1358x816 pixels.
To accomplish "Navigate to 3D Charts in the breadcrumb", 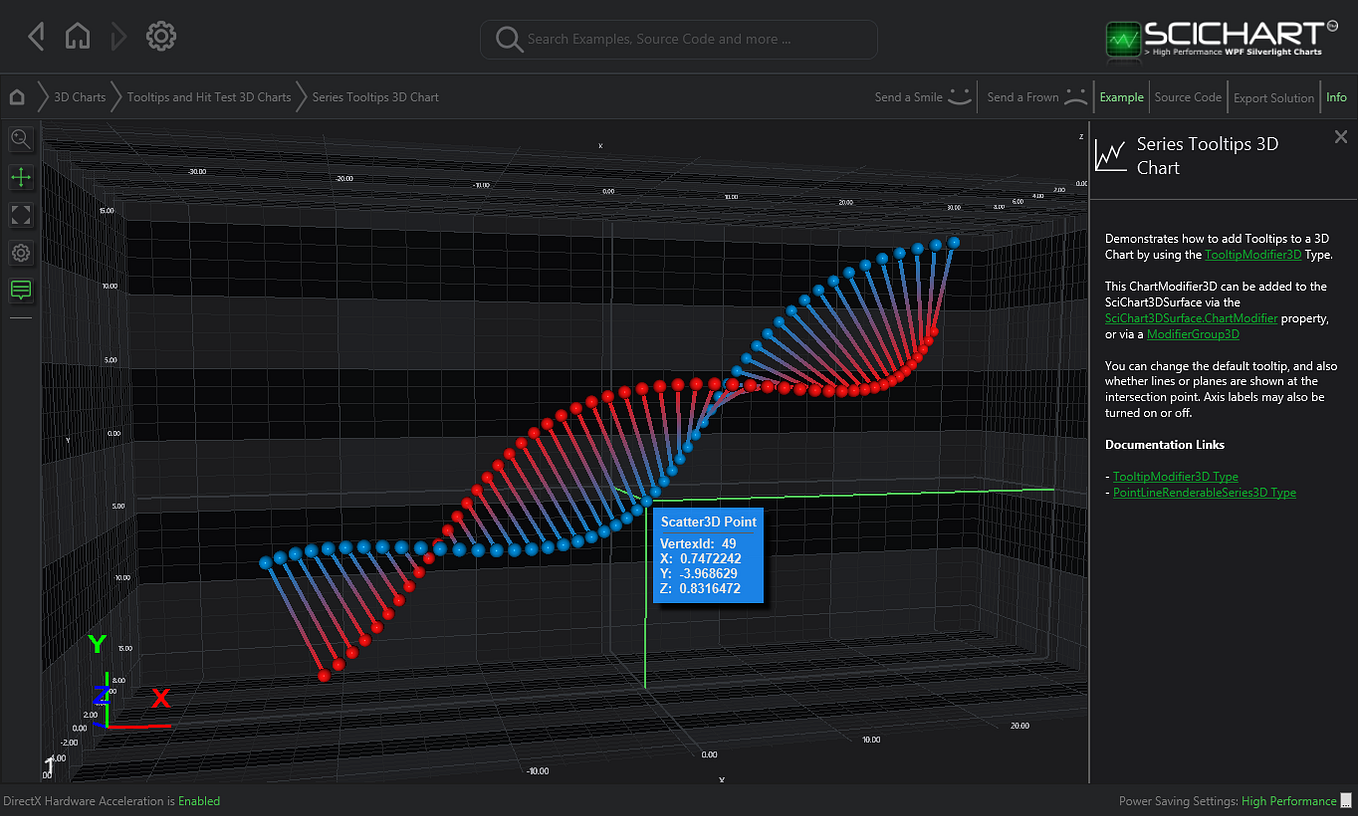I will coord(79,97).
